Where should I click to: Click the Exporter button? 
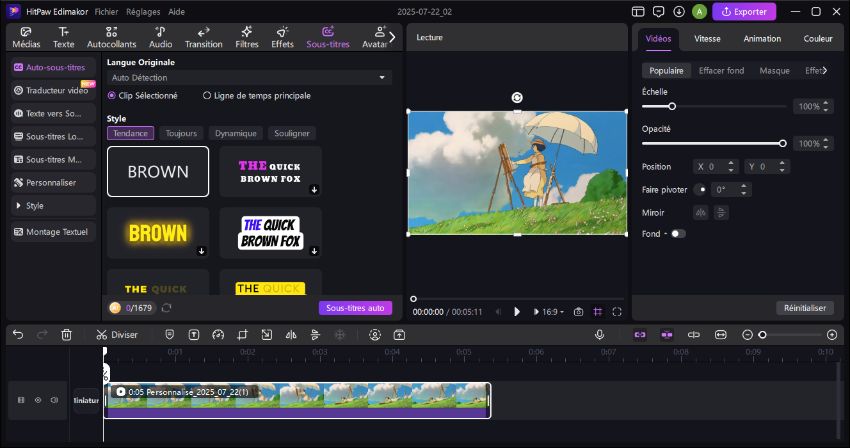[x=744, y=11]
